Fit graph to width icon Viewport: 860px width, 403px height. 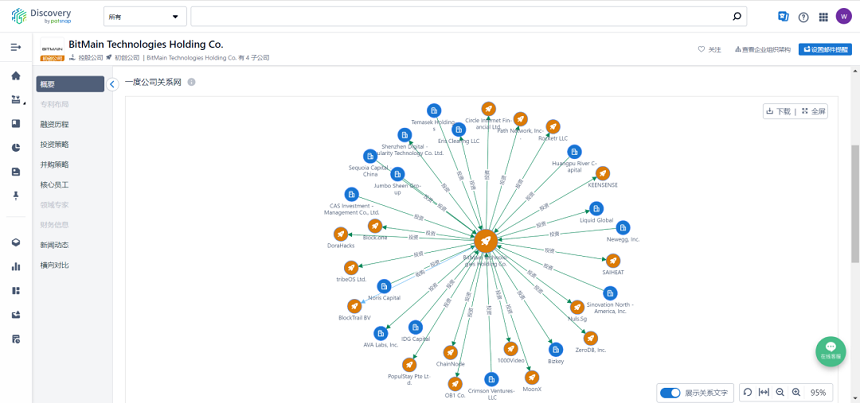(x=764, y=392)
